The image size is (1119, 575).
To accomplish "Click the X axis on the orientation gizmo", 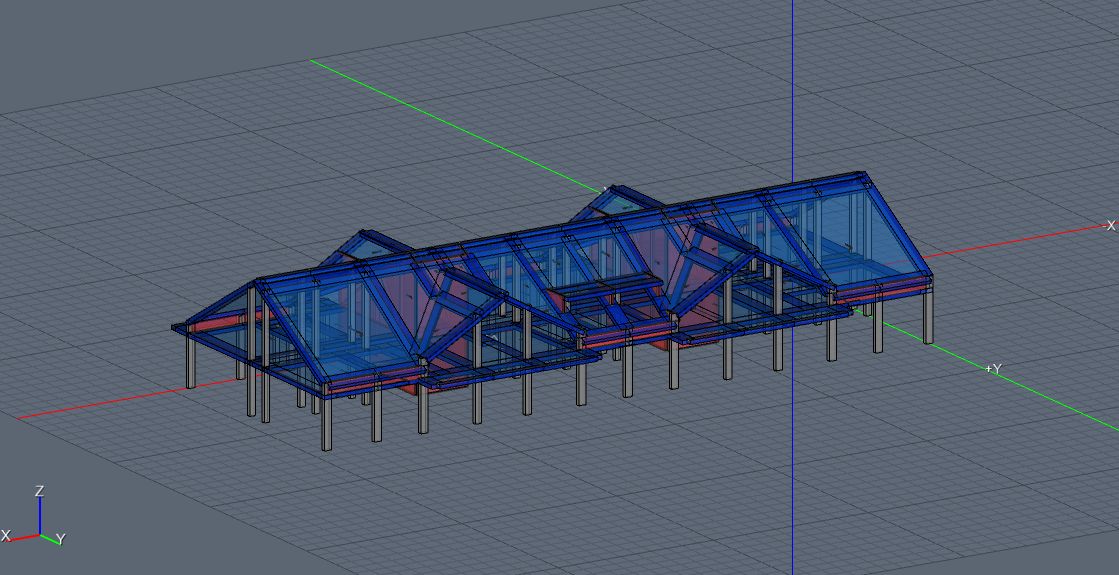I will click(x=20, y=536).
